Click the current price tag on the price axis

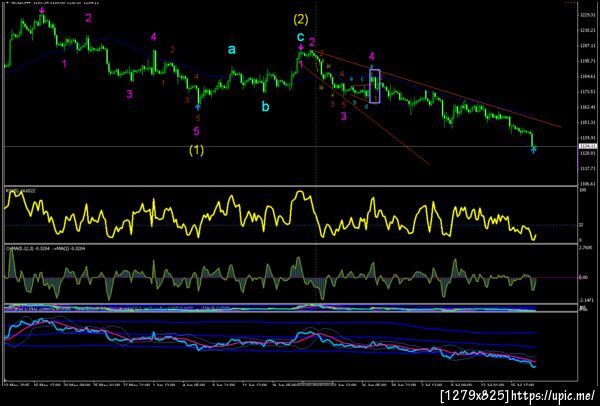coord(588,146)
